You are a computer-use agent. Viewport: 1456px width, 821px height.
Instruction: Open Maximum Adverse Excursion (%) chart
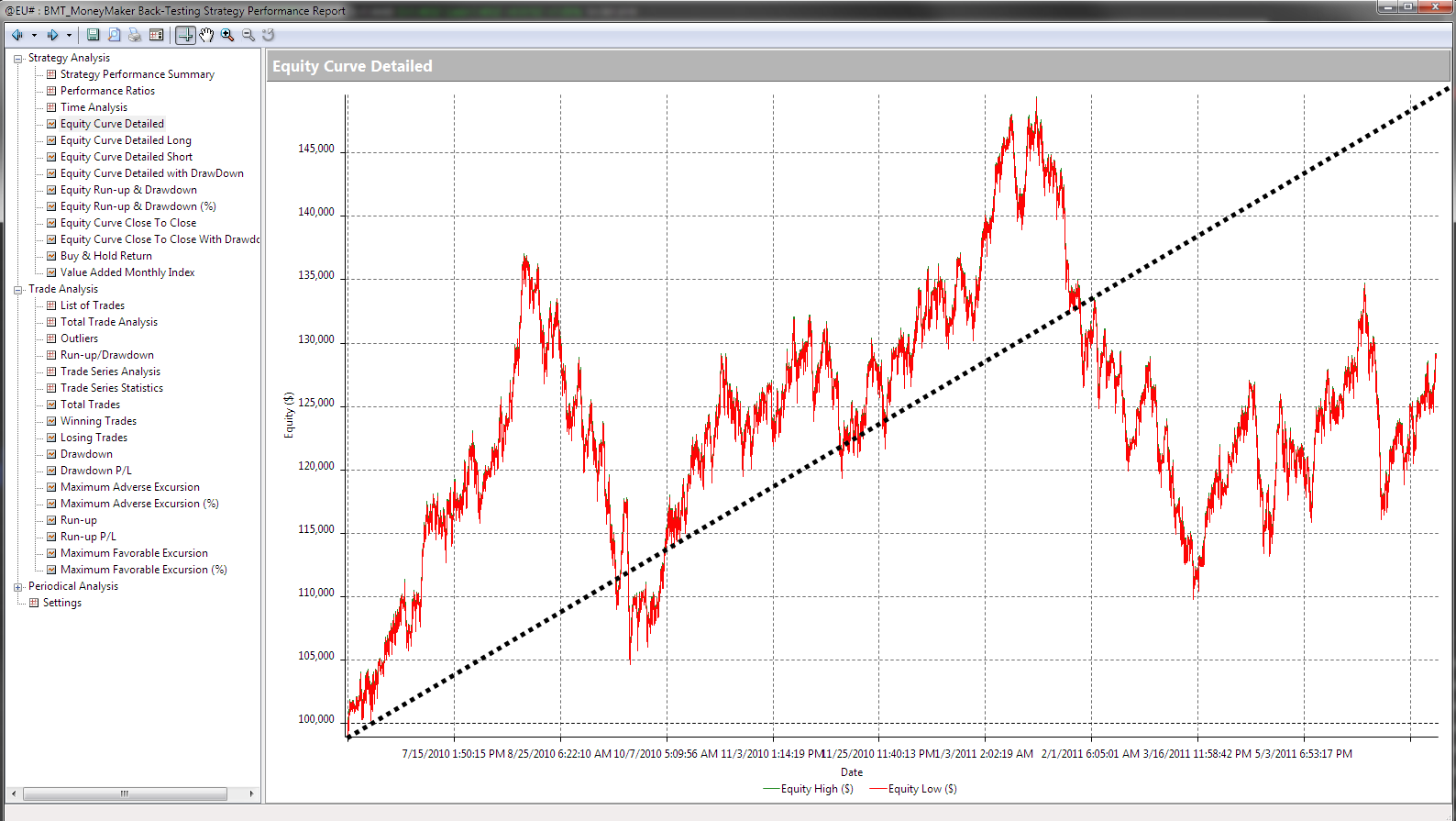(x=139, y=504)
